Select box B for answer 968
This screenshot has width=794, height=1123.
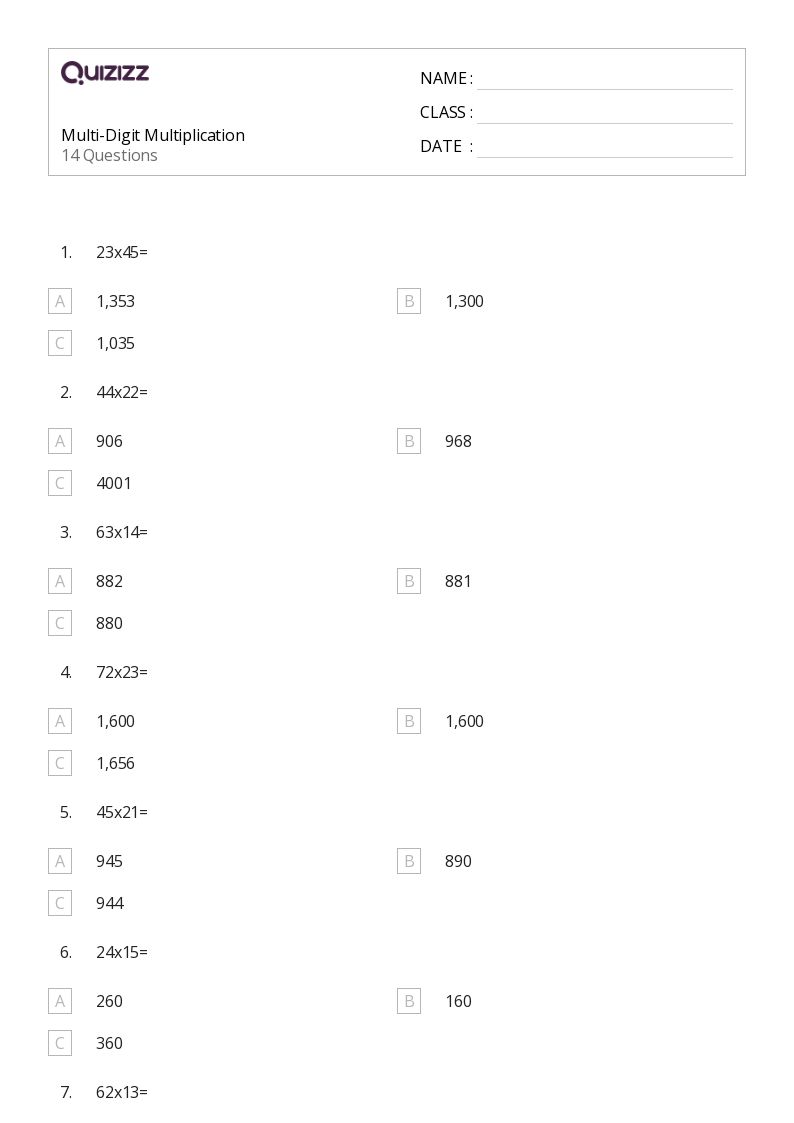[x=409, y=441]
